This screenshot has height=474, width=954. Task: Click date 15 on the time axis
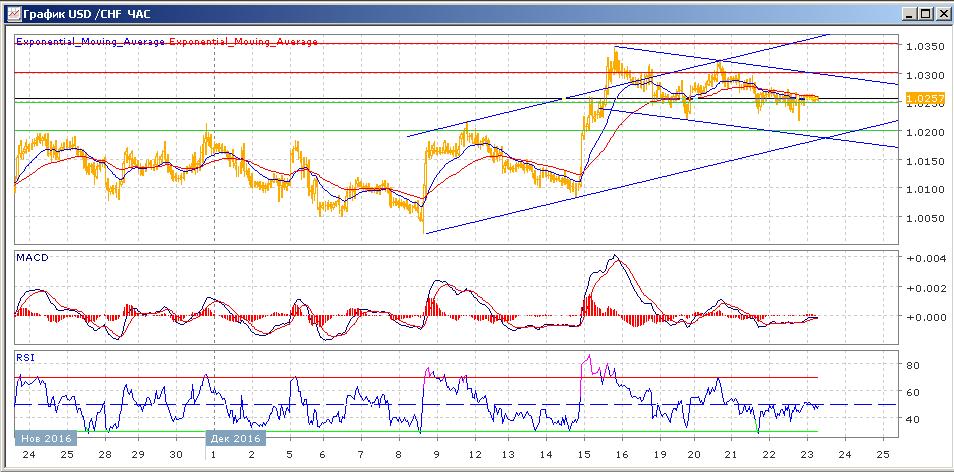[x=583, y=454]
